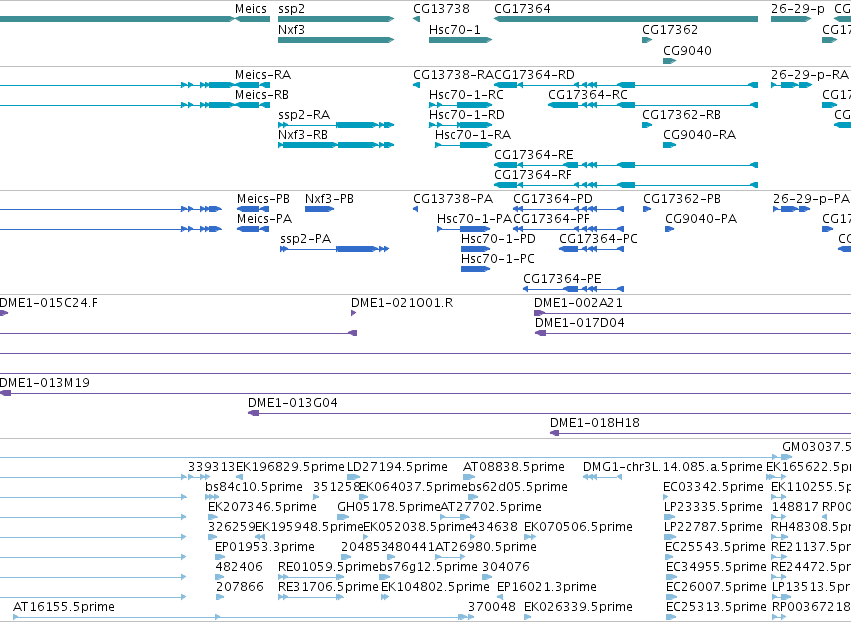Select the EP01953.3prime EST label

265,547
